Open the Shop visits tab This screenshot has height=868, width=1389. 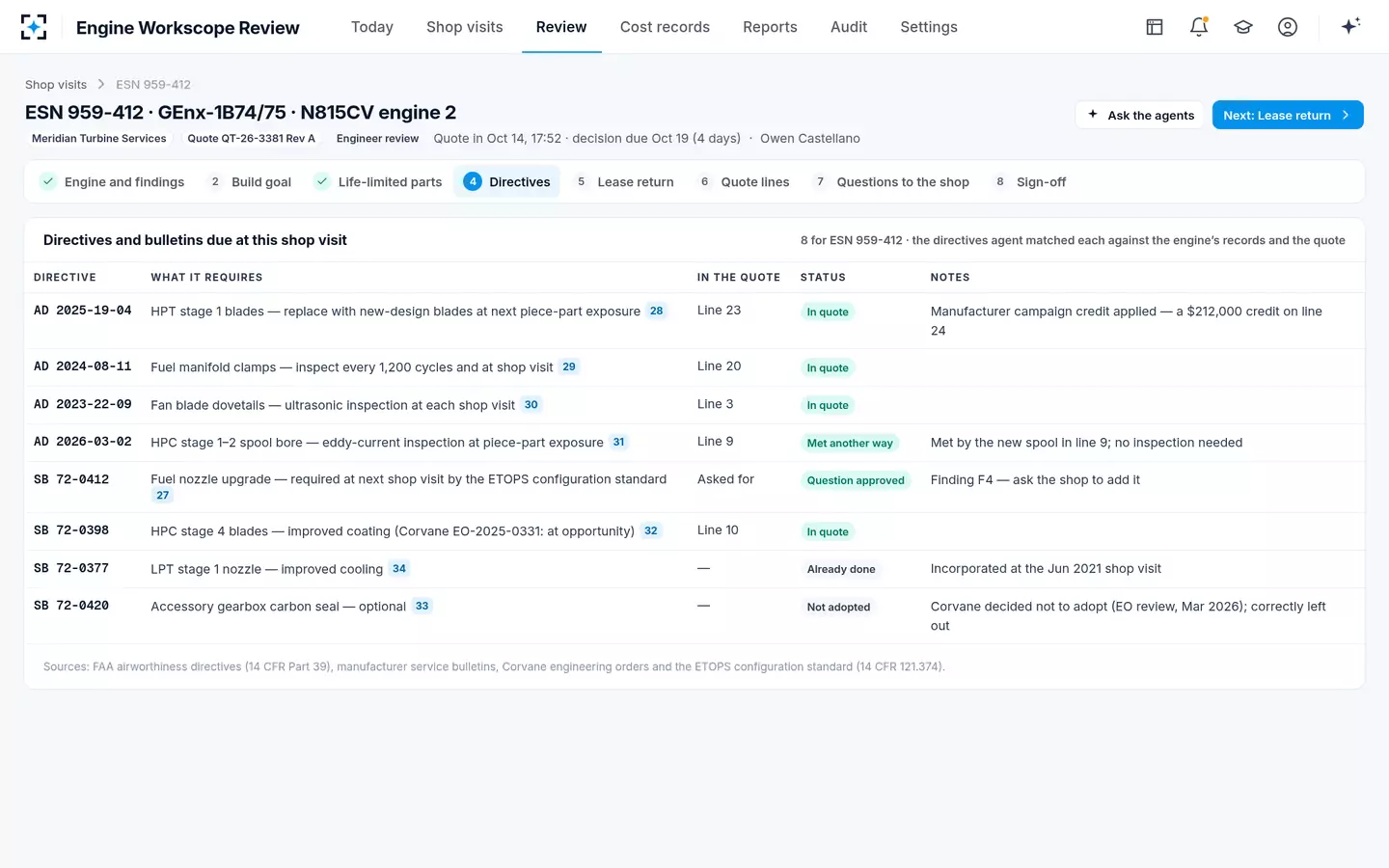click(465, 27)
